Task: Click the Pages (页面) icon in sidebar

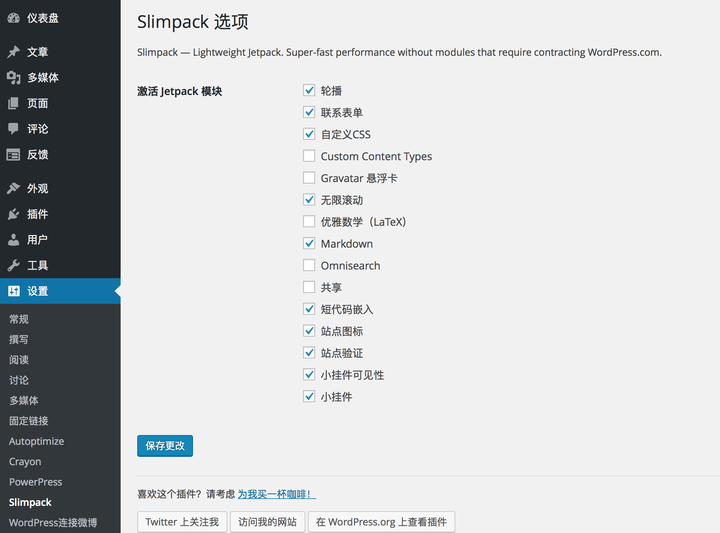Action: (13, 103)
